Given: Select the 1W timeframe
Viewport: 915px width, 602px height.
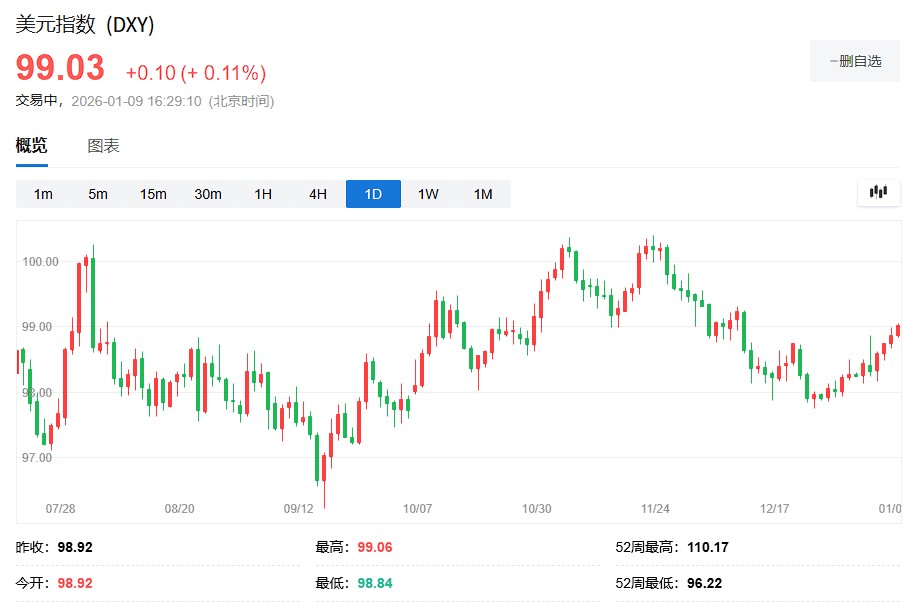Looking at the screenshot, I should (x=428, y=194).
